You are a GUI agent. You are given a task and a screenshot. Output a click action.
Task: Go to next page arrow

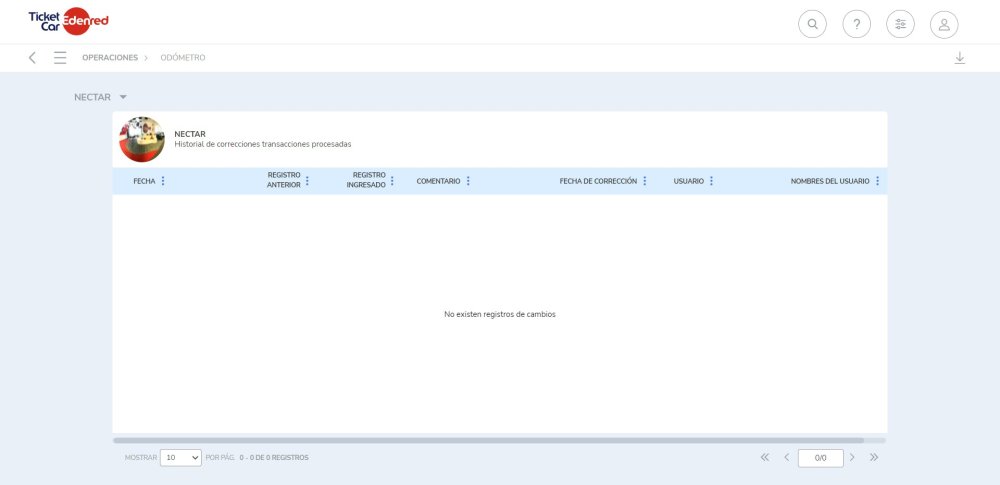pyautogui.click(x=852, y=458)
